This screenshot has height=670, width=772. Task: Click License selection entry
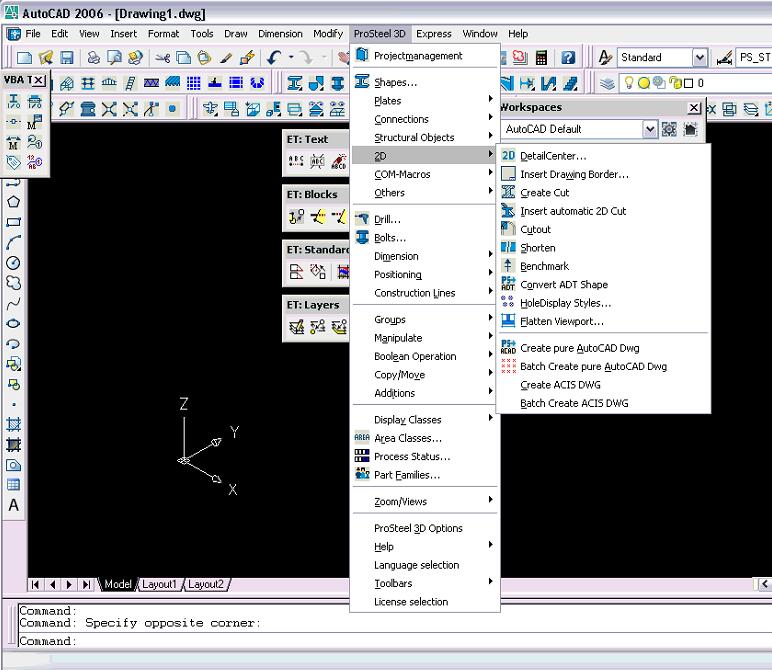point(425,602)
